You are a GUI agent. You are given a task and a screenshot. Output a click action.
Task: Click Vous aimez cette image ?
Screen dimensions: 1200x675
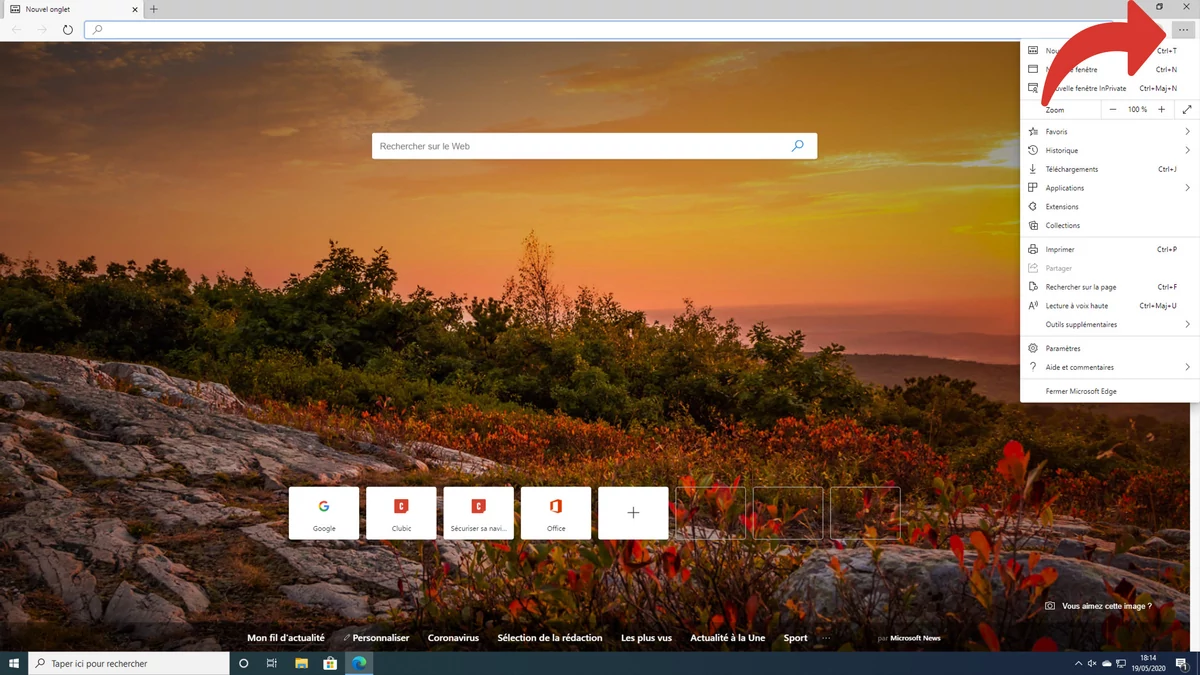1098,606
